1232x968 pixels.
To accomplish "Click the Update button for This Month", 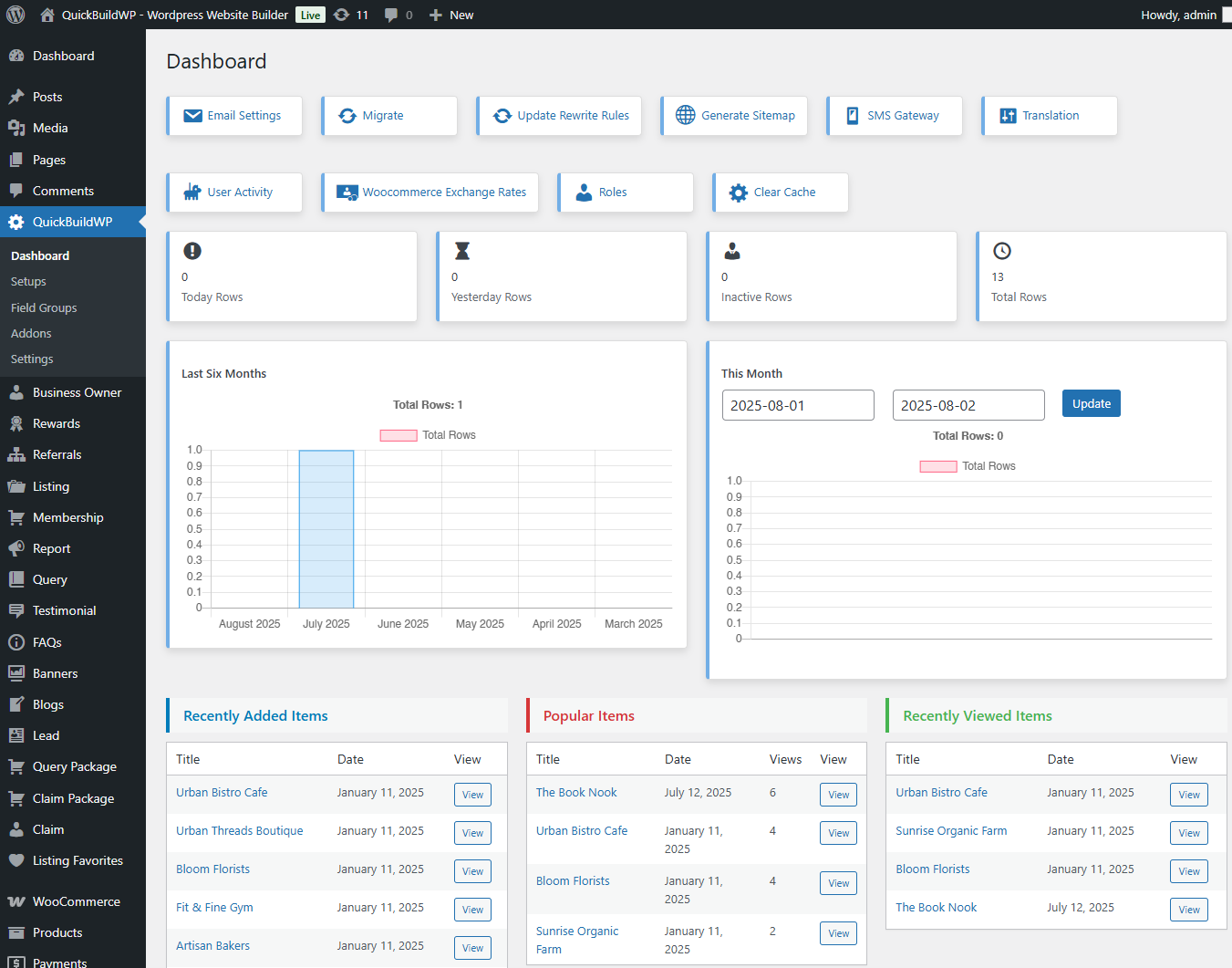I will point(1091,403).
